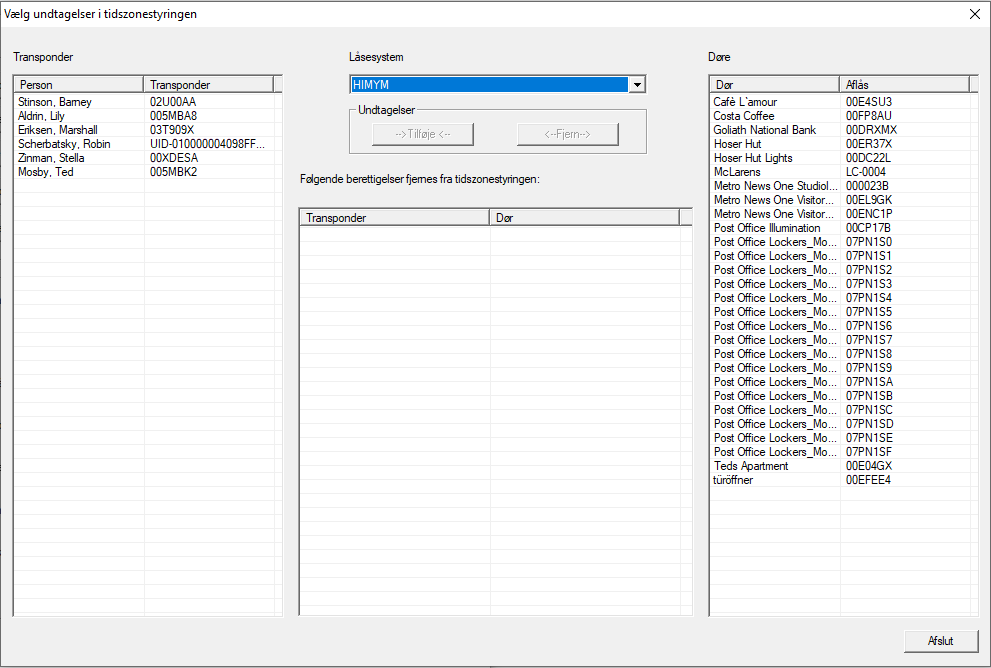Viewport: 991px width, 668px height.
Task: Click the Transponder header in the exceptions table
Action: (x=394, y=217)
